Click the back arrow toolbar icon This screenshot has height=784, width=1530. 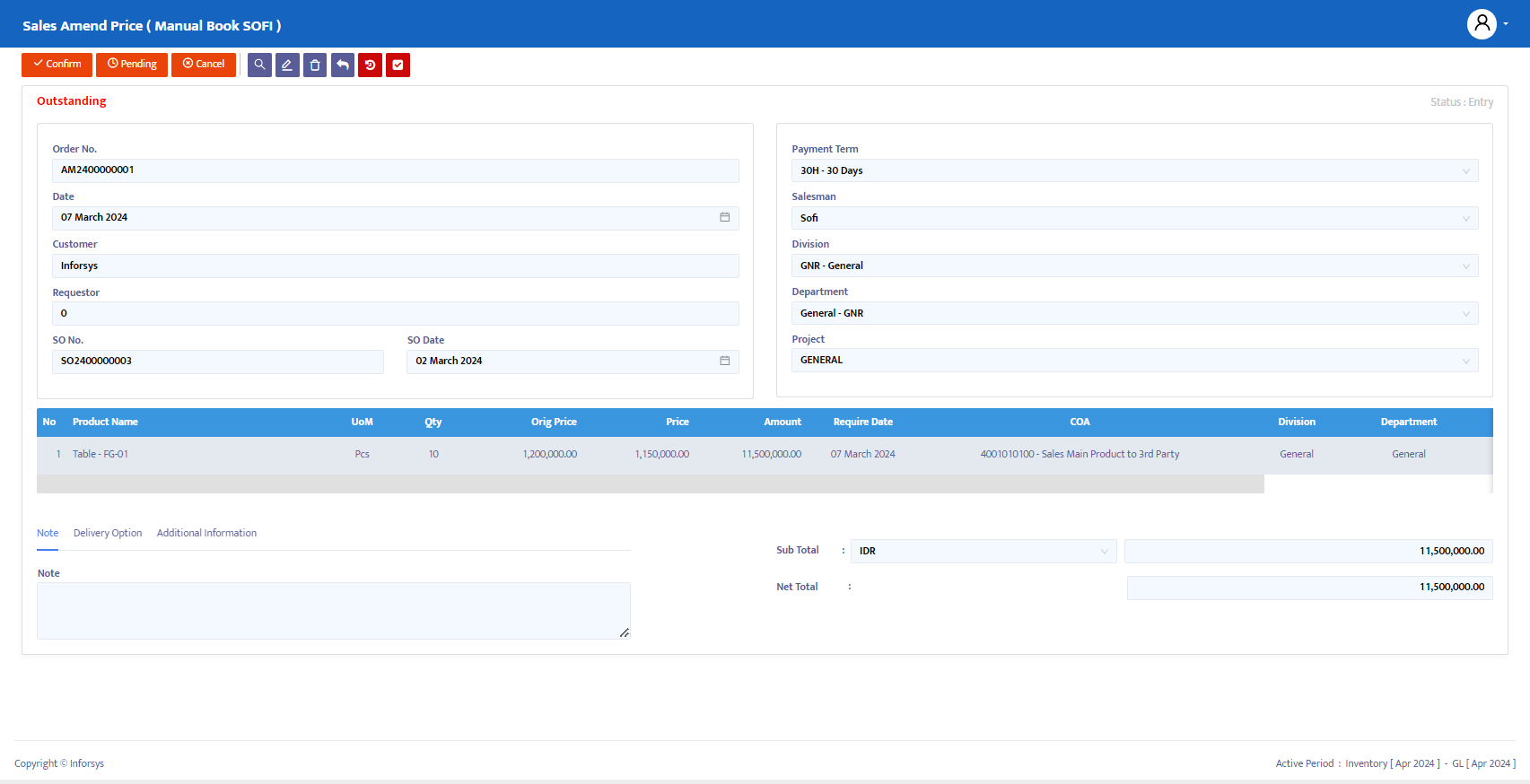point(343,65)
